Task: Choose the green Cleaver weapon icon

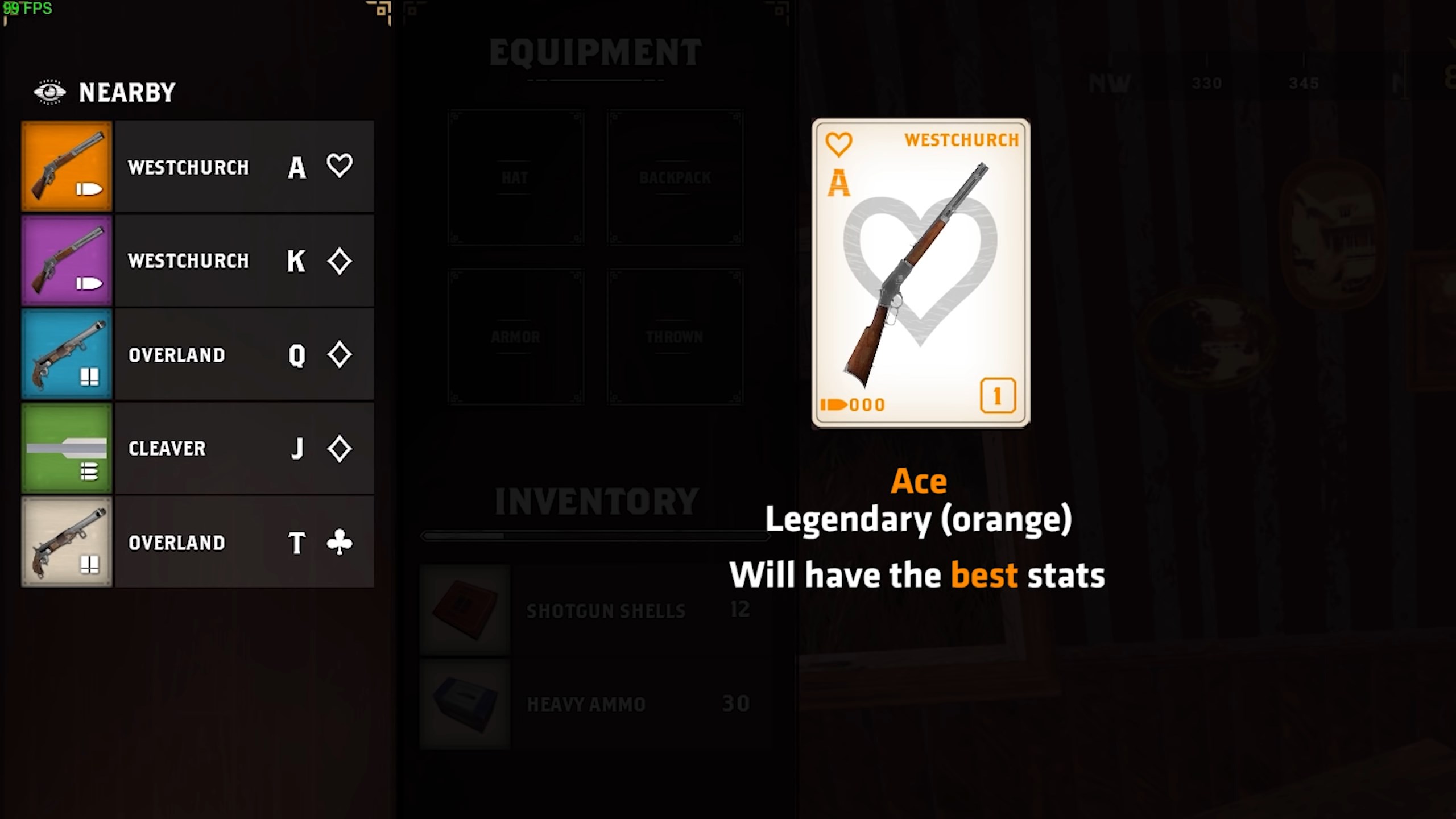Action: pyautogui.click(x=67, y=448)
